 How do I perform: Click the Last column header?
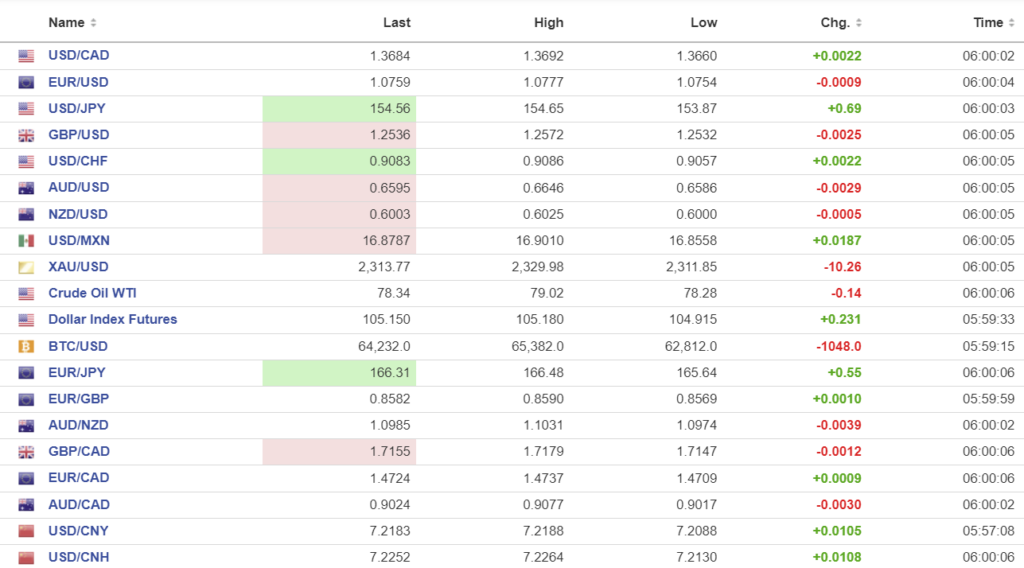click(x=396, y=22)
